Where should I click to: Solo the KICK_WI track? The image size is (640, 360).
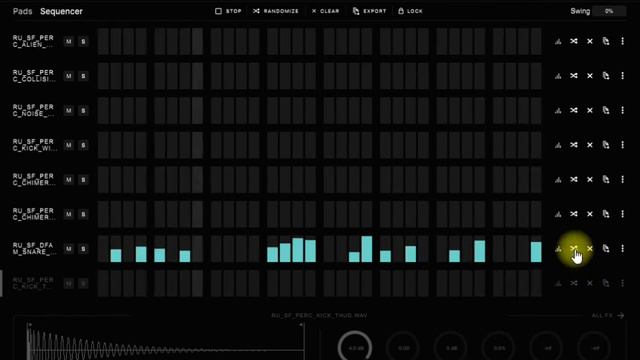click(x=83, y=145)
